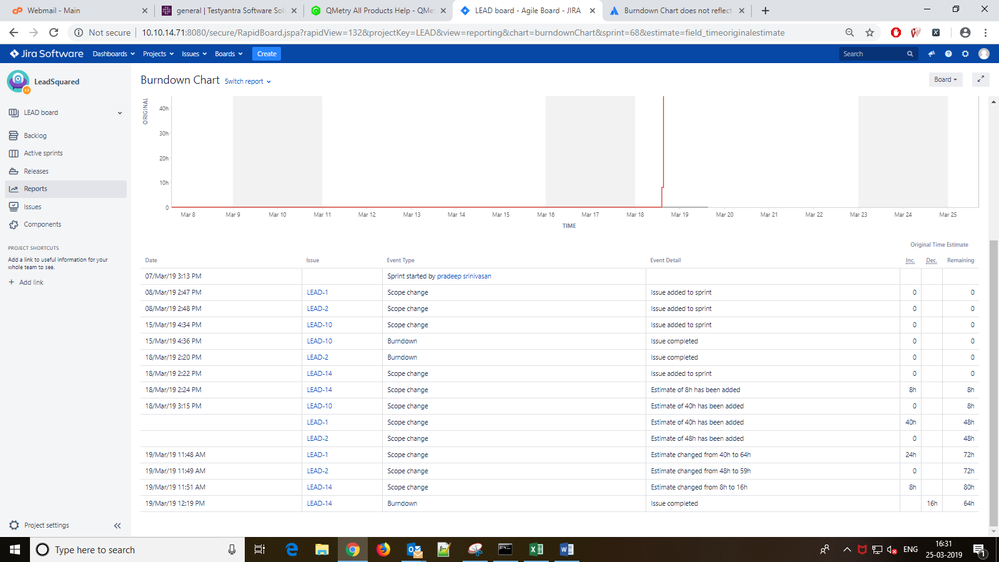The width and height of the screenshot is (999, 562).
Task: Open Project settings gear
Action: [x=14, y=526]
